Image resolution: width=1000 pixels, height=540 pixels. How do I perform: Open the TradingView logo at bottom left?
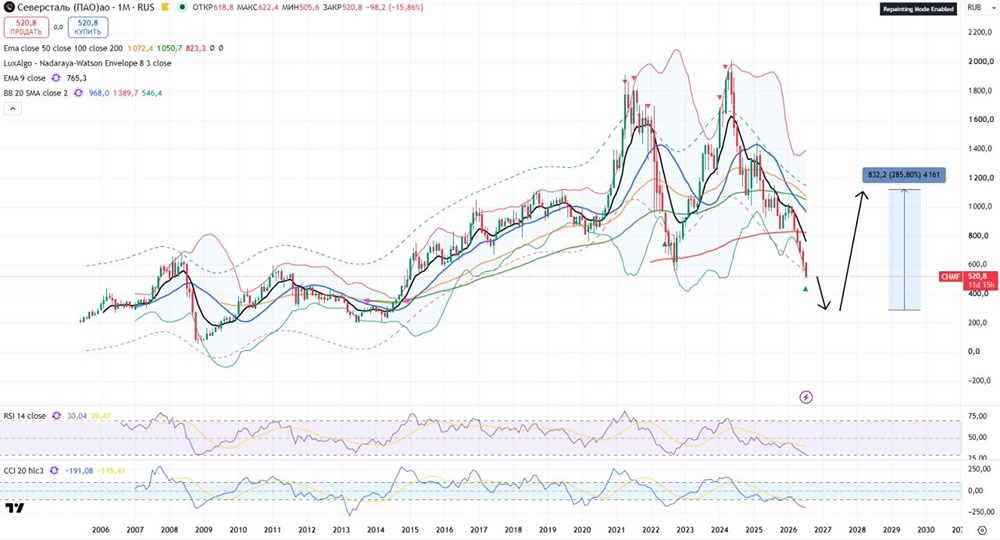tap(15, 508)
